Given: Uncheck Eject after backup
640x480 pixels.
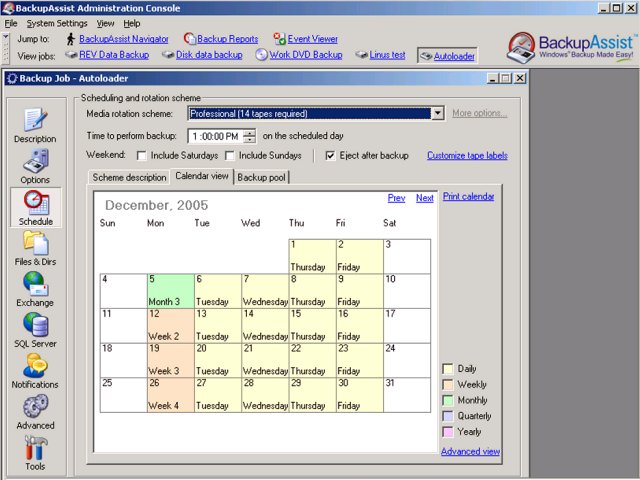Looking at the screenshot, I should (x=330, y=156).
